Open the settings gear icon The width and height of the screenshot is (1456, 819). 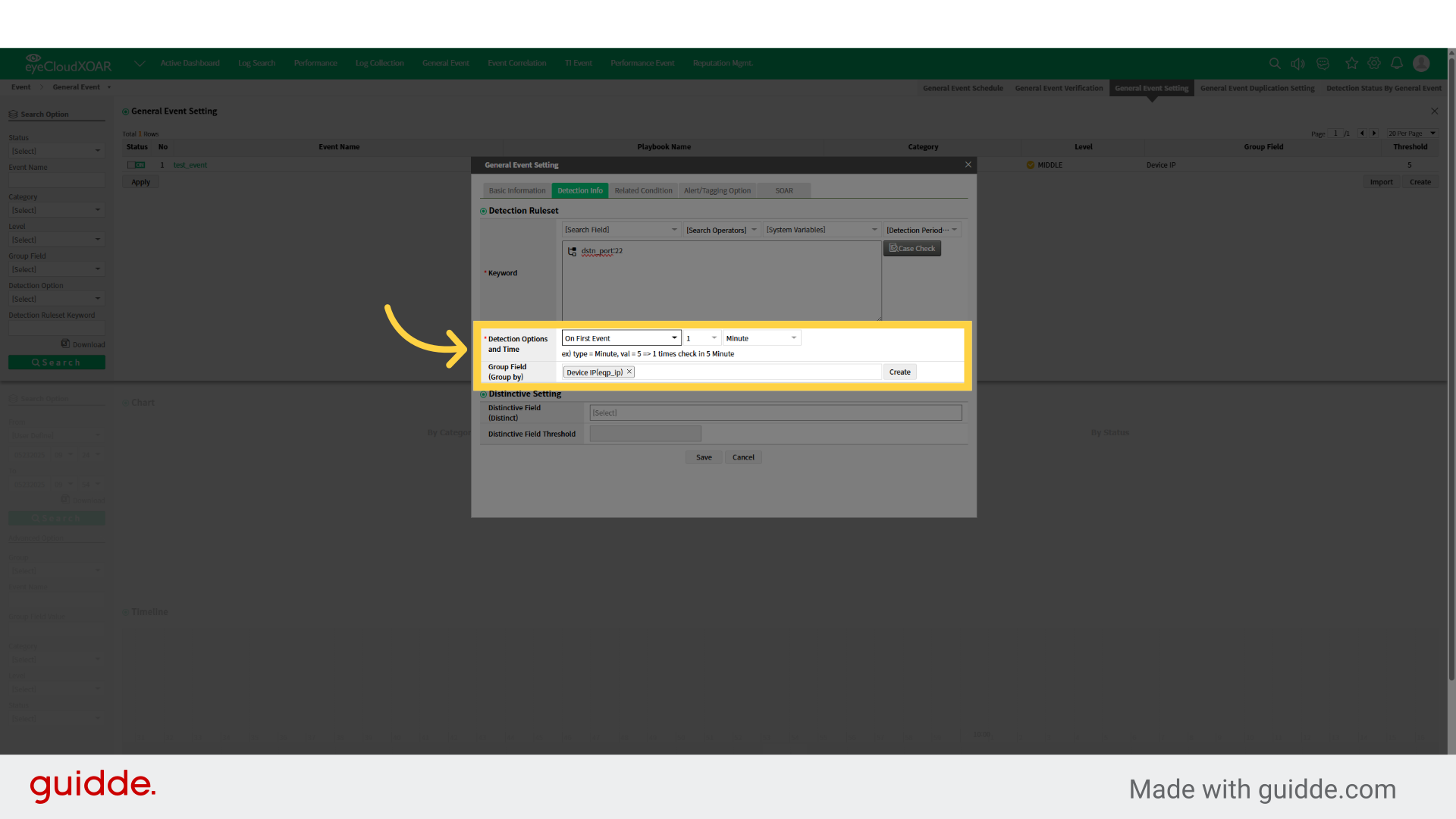click(x=1374, y=63)
